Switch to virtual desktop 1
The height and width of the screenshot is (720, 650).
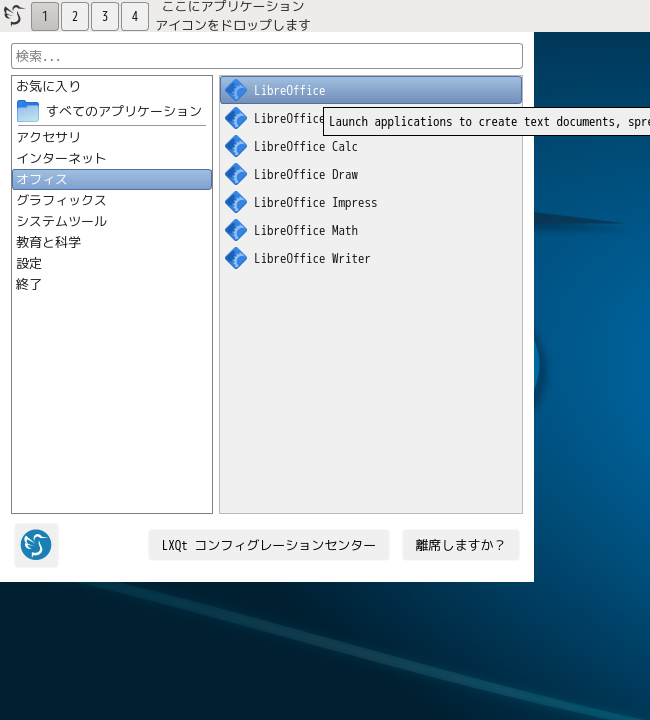coord(45,17)
